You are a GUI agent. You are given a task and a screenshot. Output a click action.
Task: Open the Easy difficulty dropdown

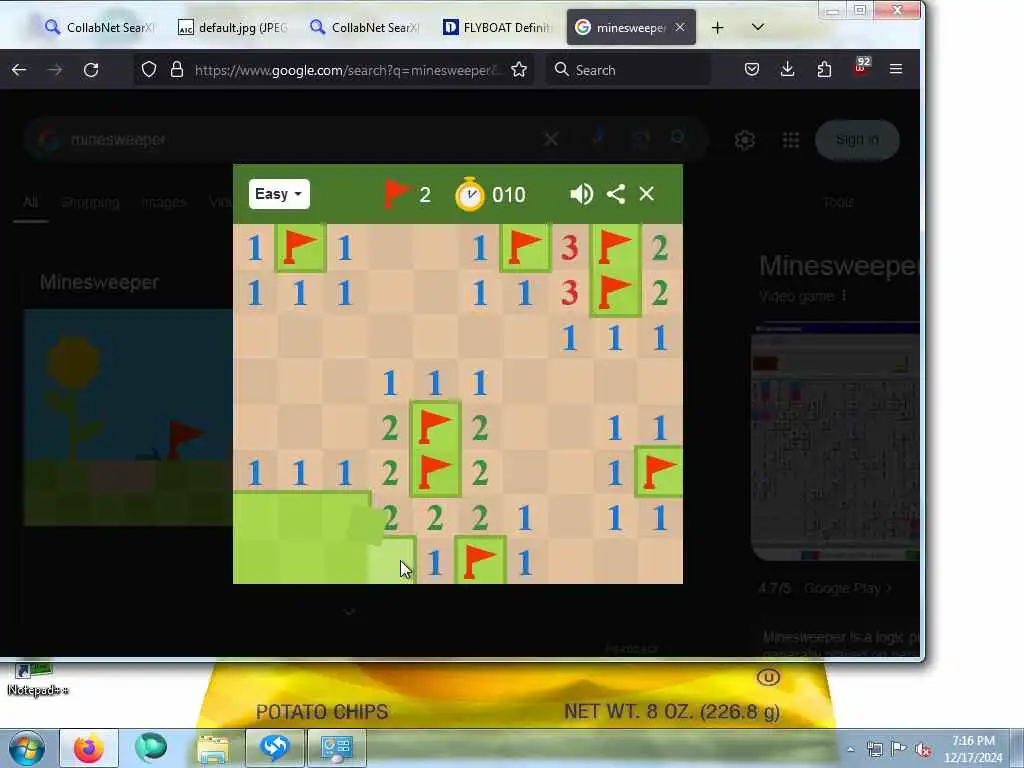coord(279,194)
